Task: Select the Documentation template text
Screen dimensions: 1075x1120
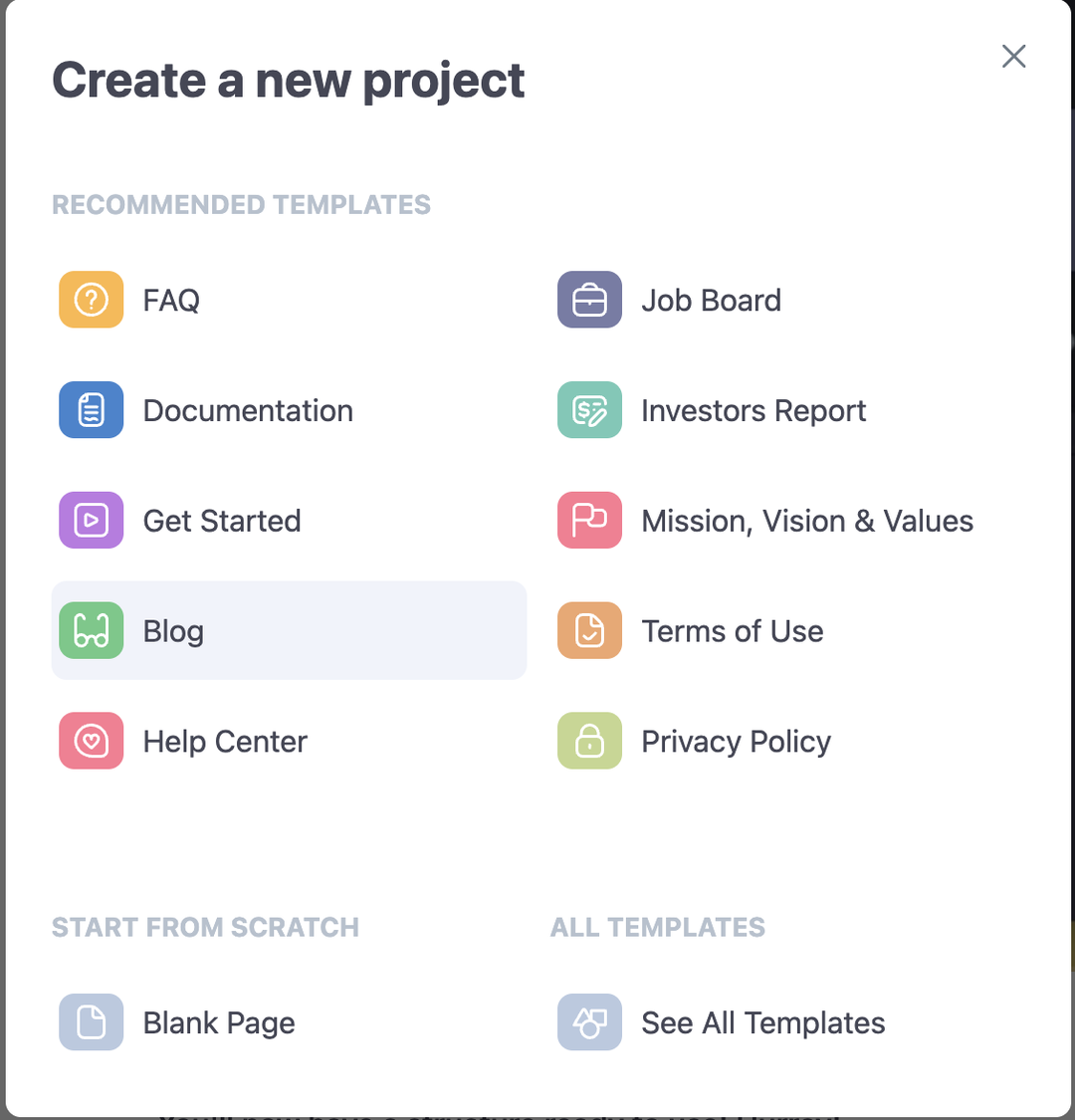Action: point(248,411)
